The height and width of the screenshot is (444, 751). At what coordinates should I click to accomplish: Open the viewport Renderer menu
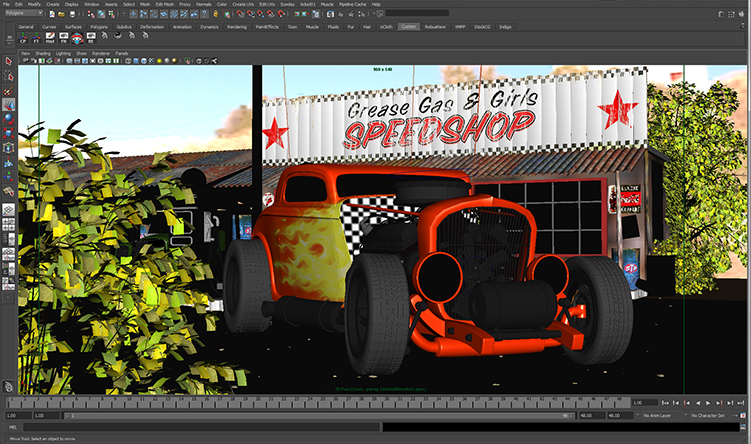tap(101, 53)
